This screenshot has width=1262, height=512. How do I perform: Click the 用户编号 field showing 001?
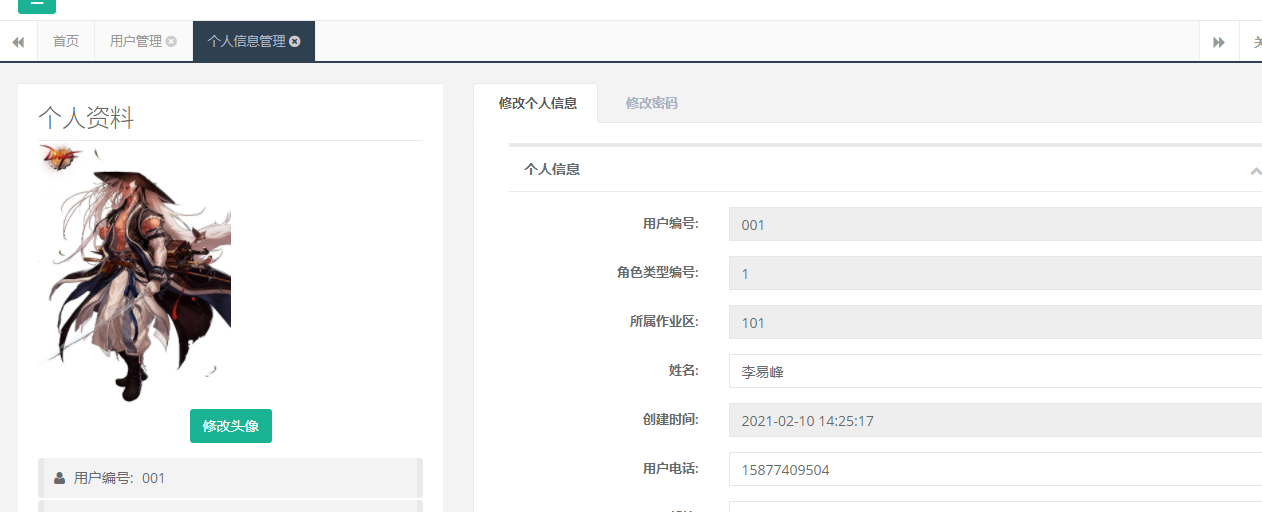tap(995, 224)
